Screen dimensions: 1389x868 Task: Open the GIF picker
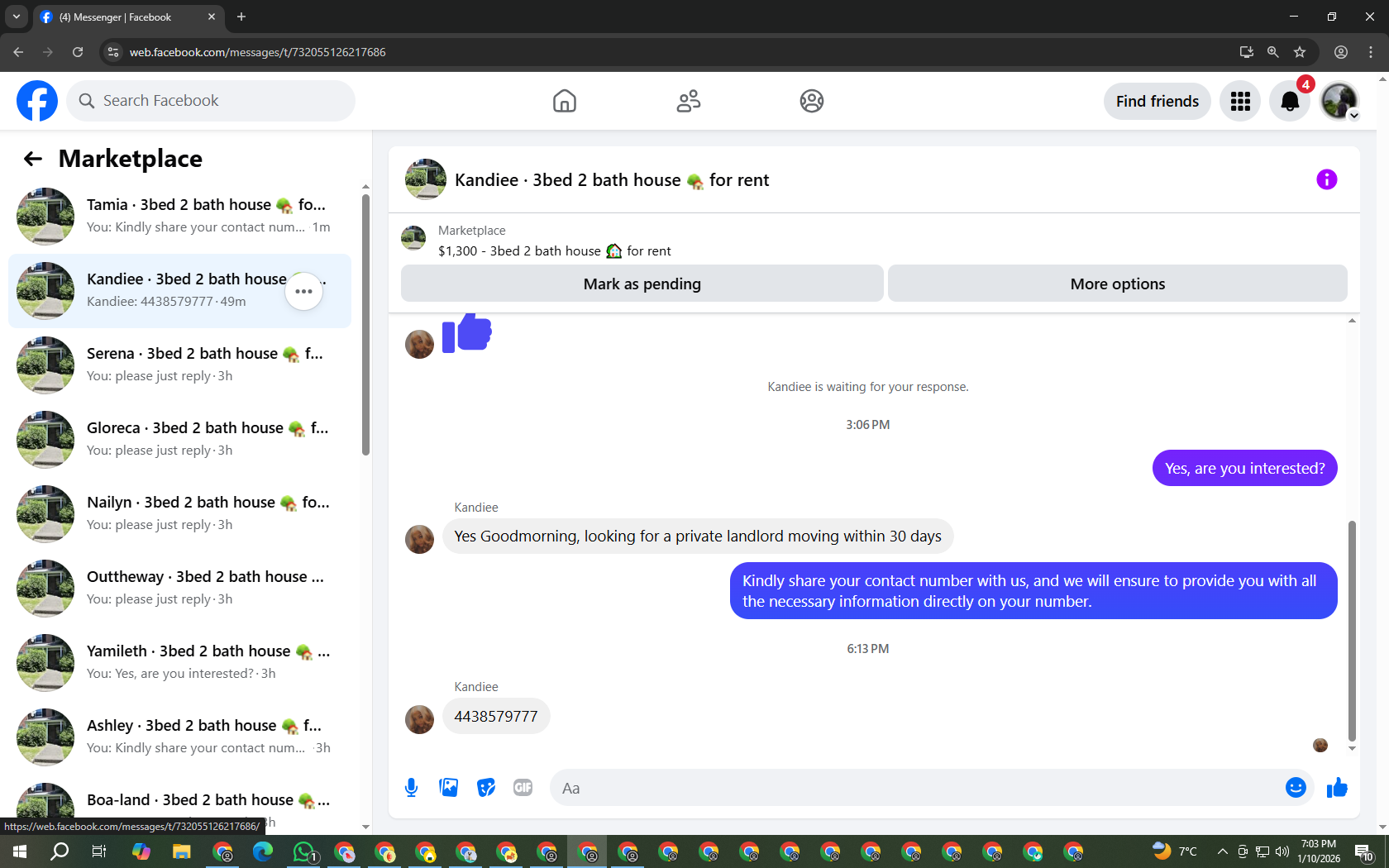tap(523, 788)
